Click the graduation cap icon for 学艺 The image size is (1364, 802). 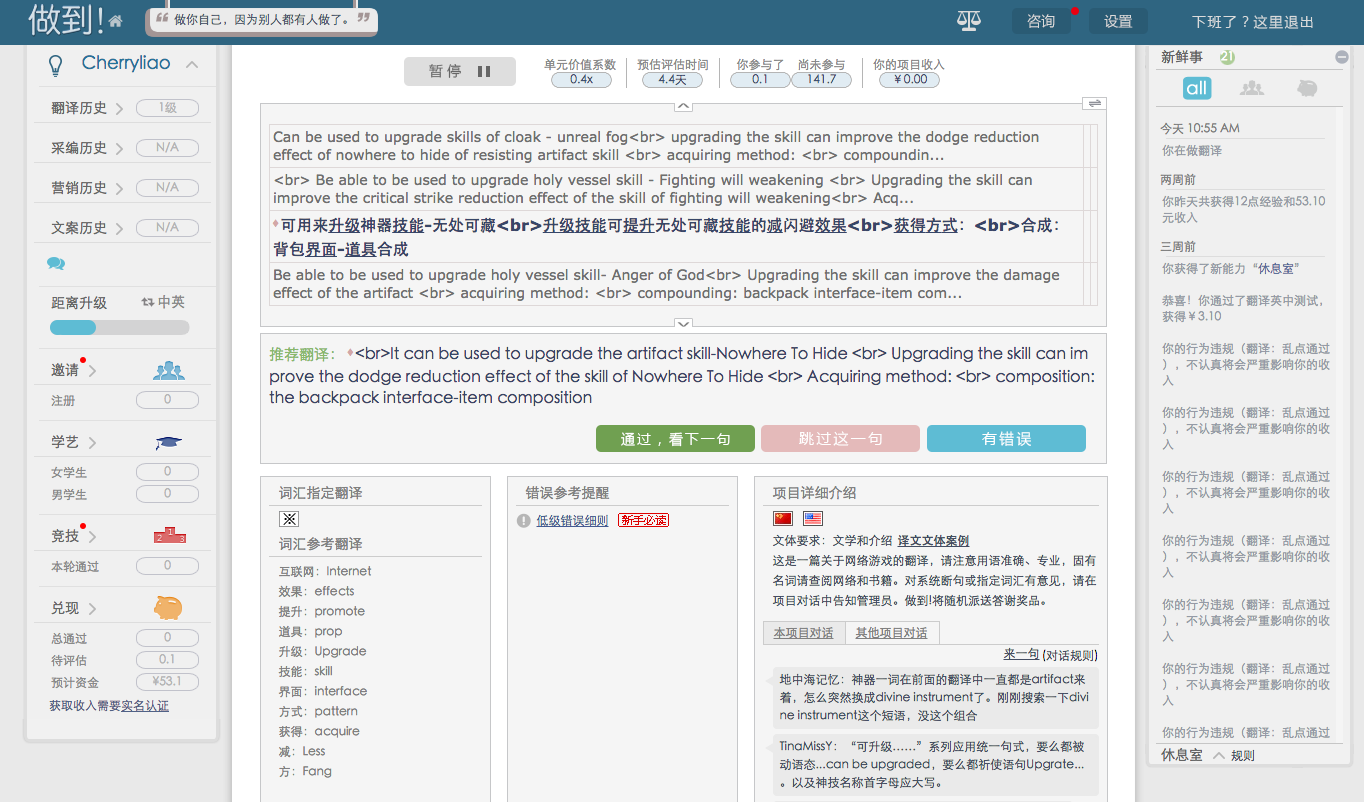[x=169, y=443]
